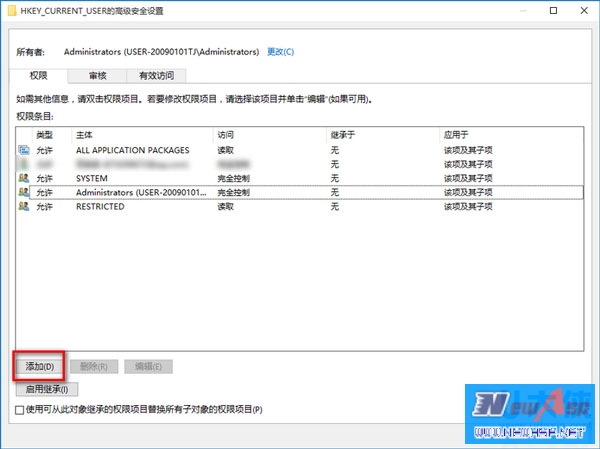Tick the replace child object permissions checkbox
Screen dimensions: 600x449
click(x=20, y=410)
